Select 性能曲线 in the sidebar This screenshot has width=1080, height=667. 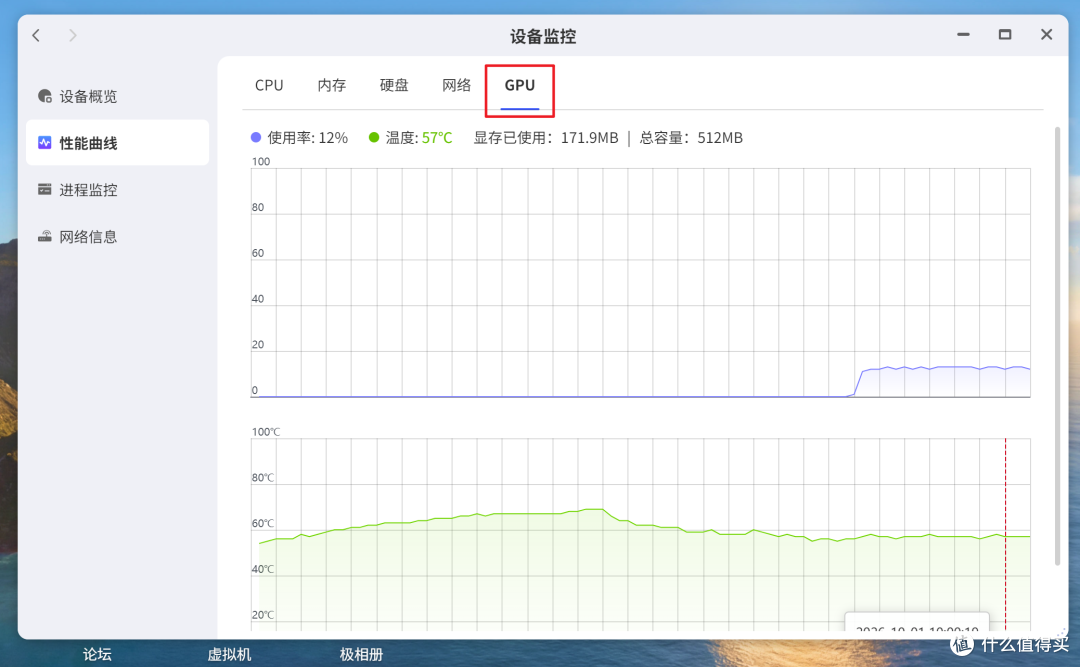point(117,143)
